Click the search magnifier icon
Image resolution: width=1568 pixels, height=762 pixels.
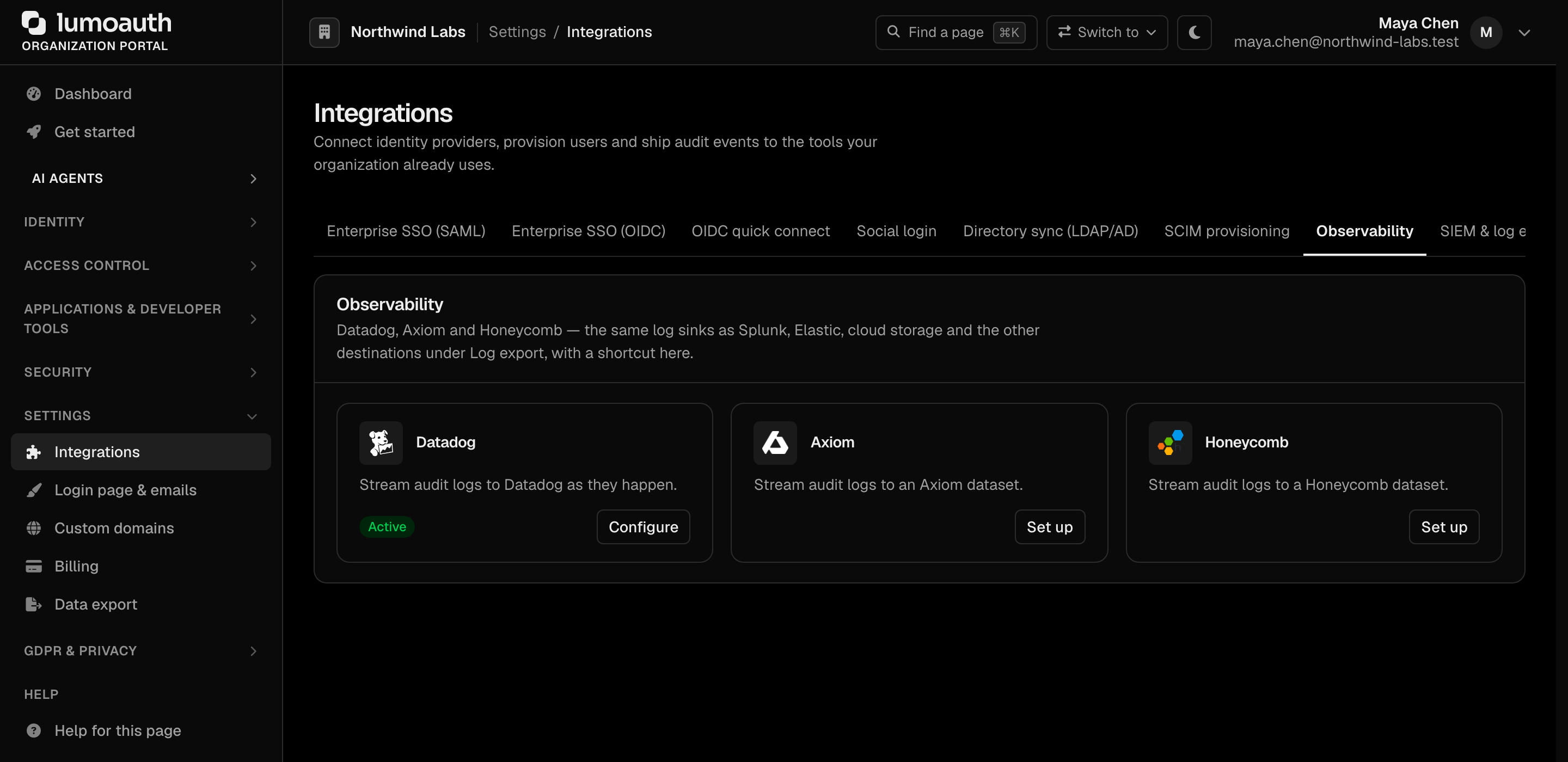click(893, 32)
